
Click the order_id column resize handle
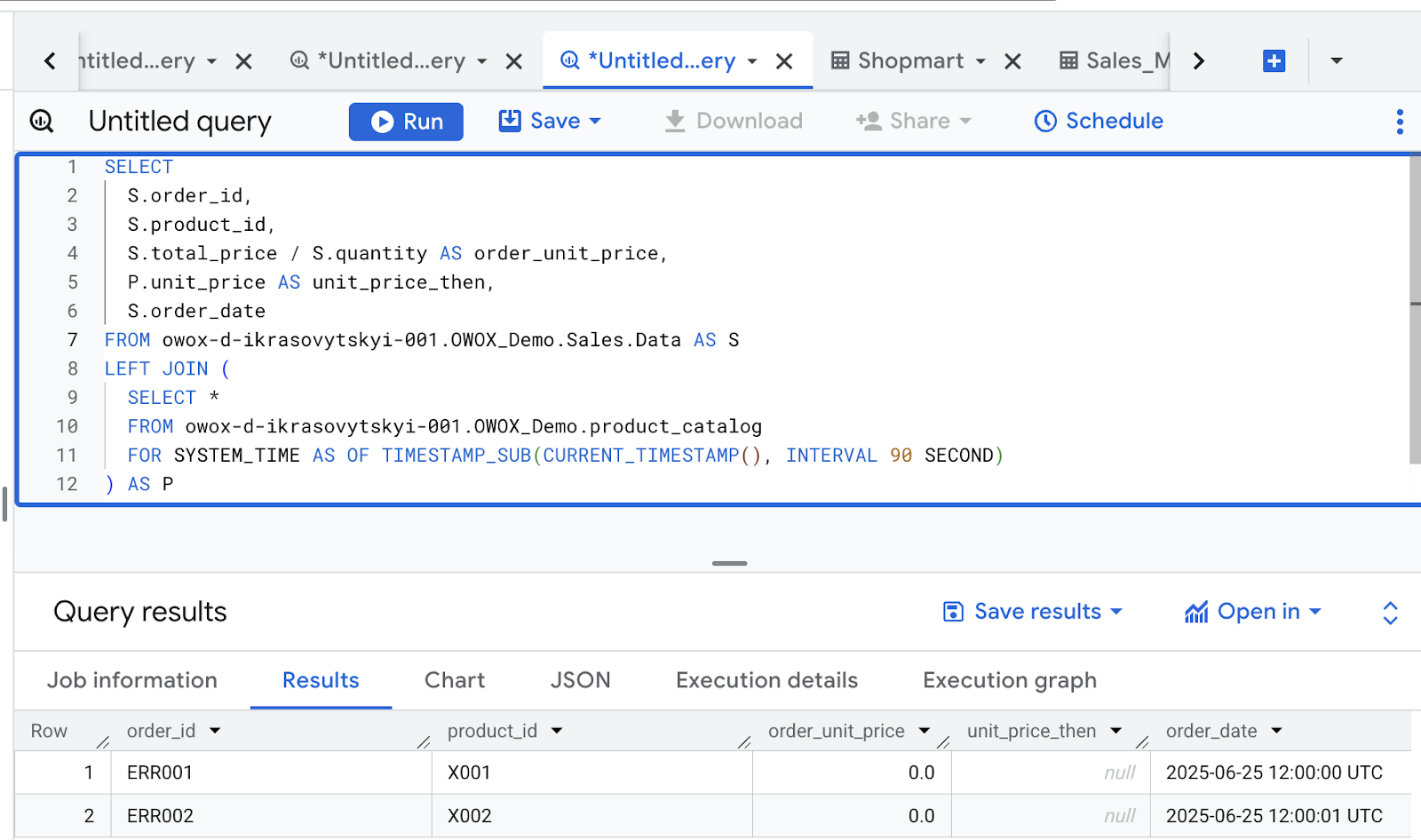coord(424,741)
